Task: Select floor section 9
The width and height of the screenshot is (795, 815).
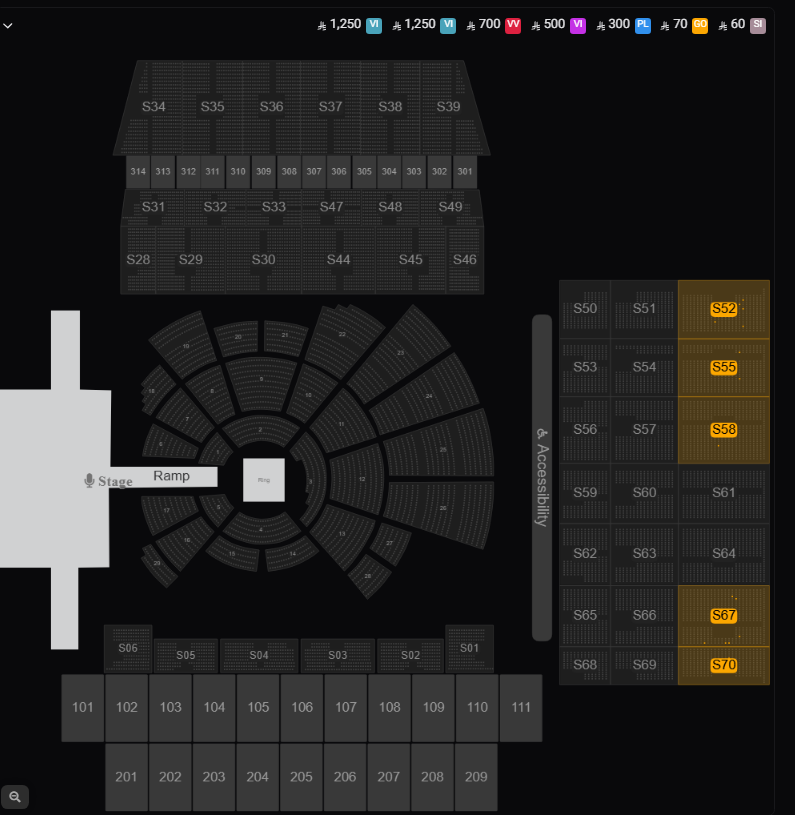Action: click(x=261, y=379)
